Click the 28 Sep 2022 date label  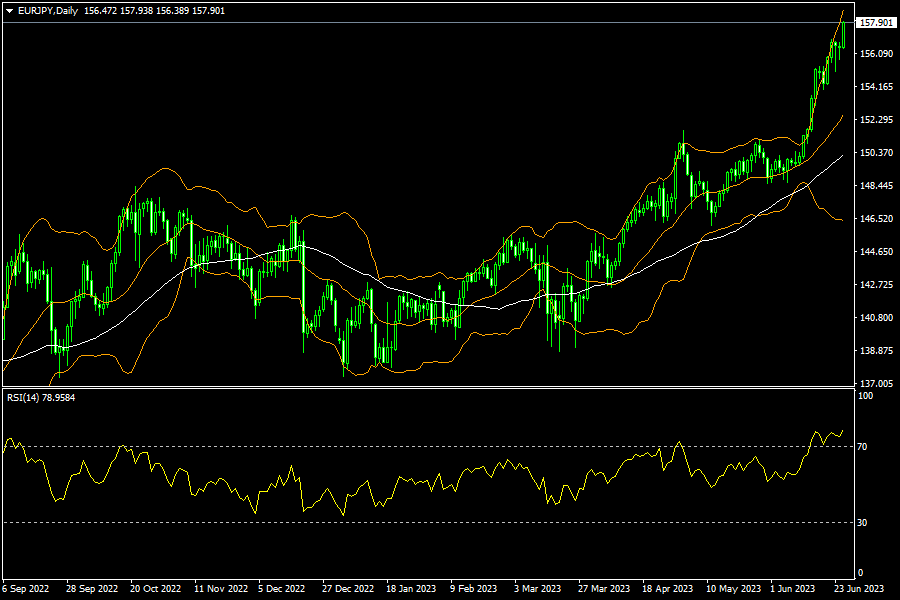point(92,589)
